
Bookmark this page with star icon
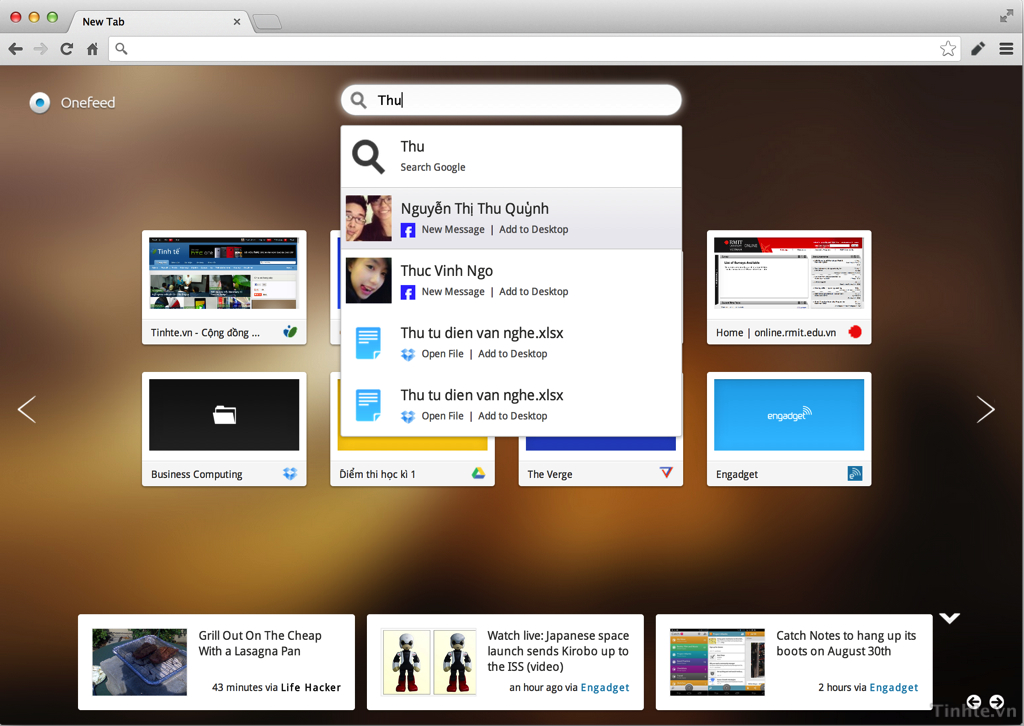pyautogui.click(x=948, y=48)
